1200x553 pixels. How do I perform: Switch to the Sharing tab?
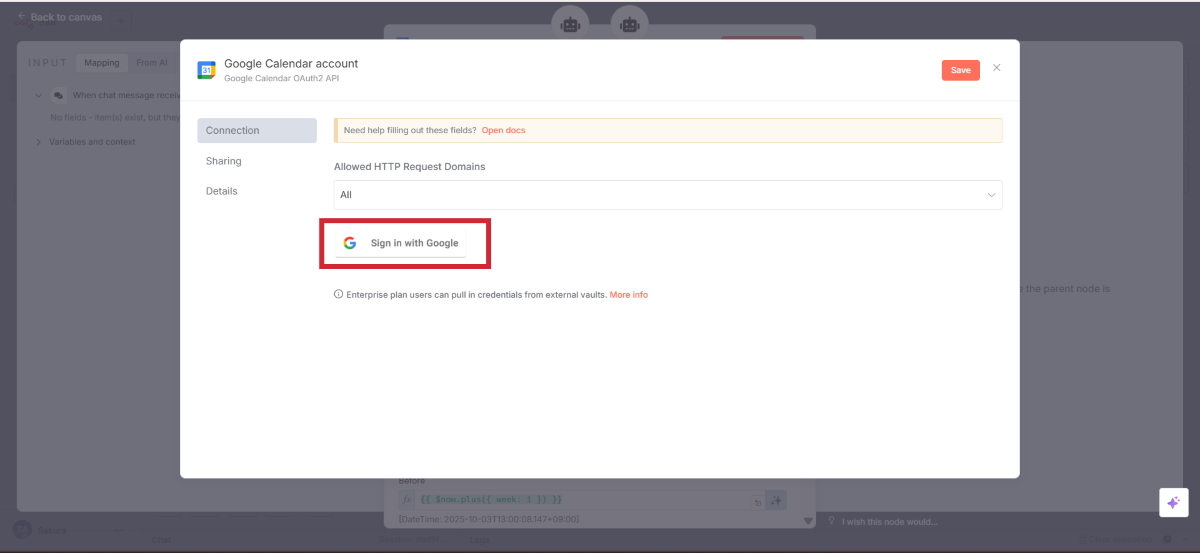[x=224, y=161]
